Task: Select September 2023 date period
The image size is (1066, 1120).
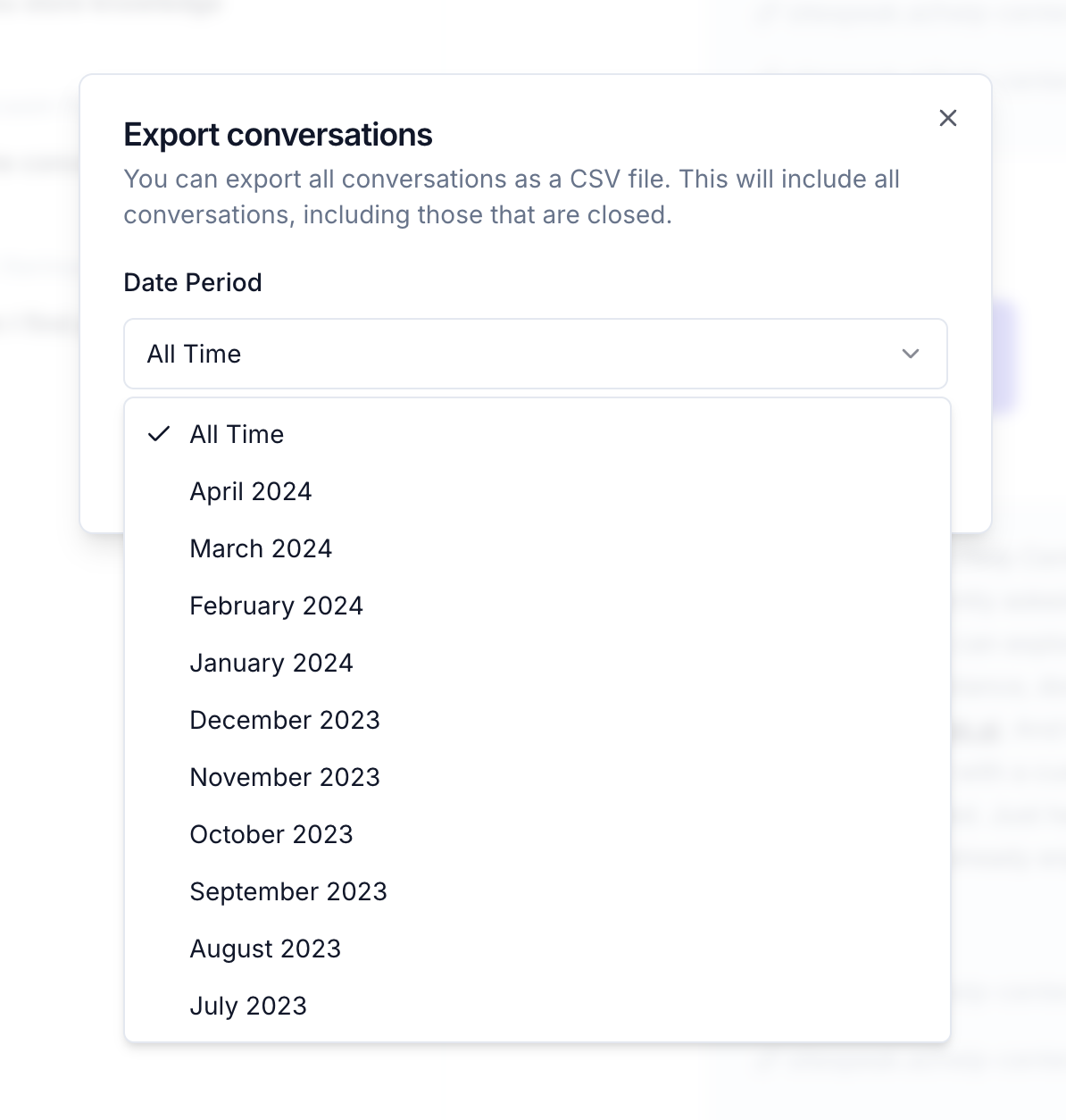Action: [288, 891]
